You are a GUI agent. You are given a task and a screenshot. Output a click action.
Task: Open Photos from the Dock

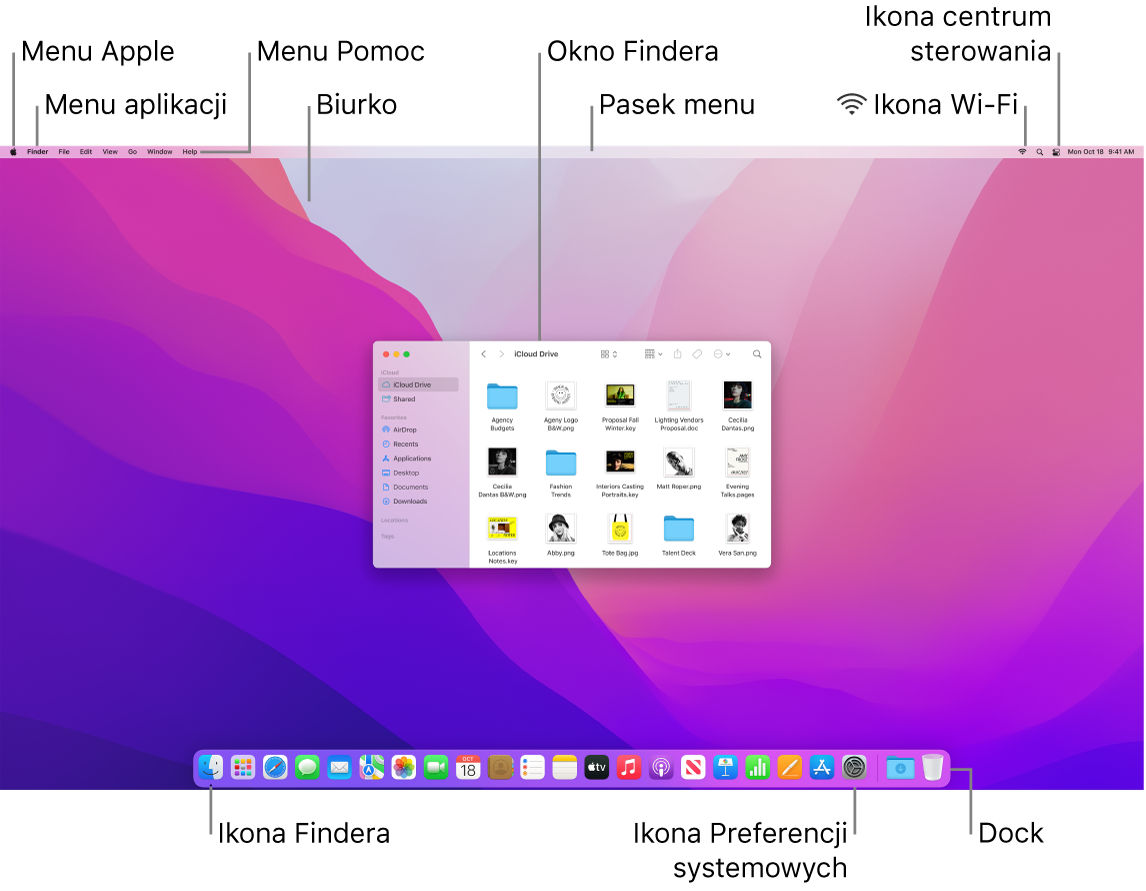tap(403, 767)
